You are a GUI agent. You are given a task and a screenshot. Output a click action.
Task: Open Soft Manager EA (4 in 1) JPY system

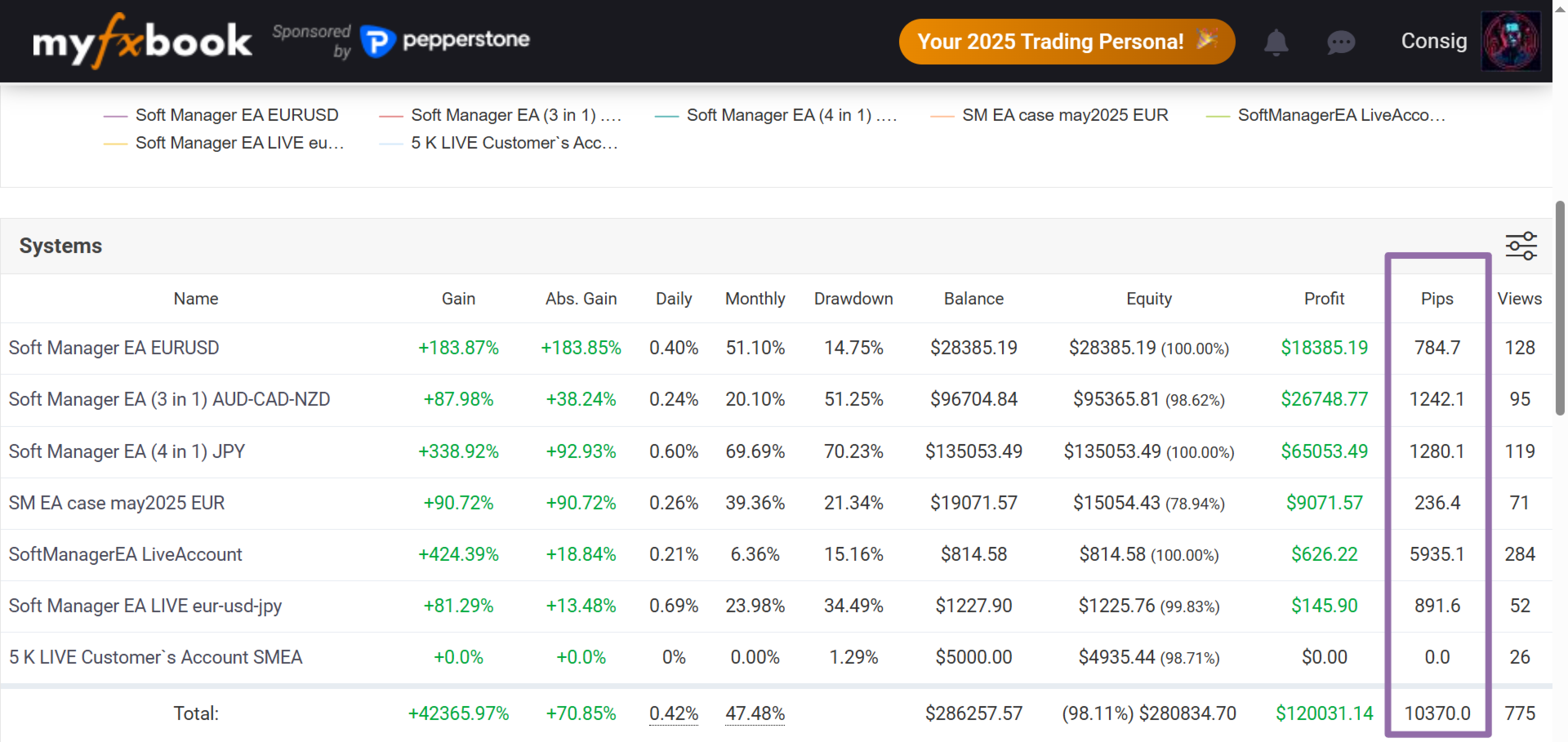point(127,451)
